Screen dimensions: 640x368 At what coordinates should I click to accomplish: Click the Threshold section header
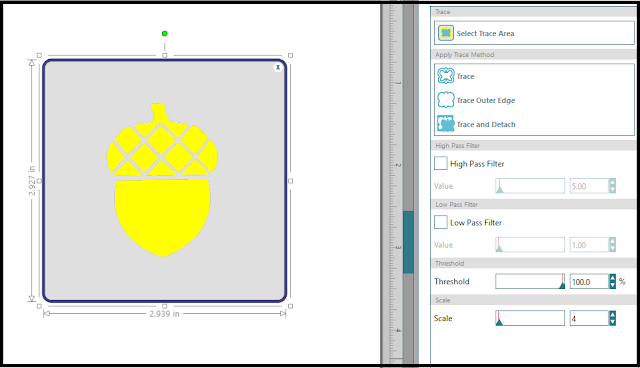534,263
